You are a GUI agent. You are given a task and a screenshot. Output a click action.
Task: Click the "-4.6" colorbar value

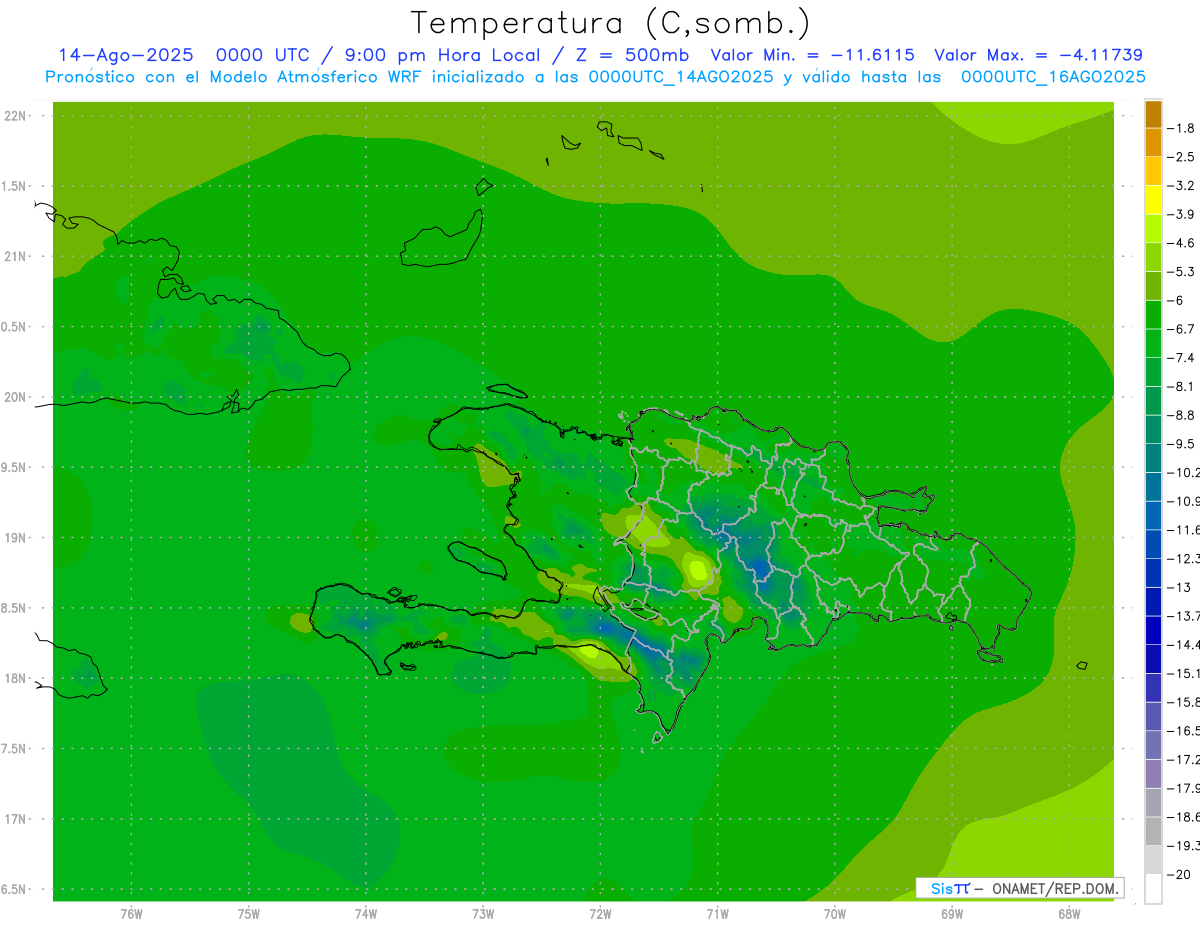click(x=1182, y=243)
